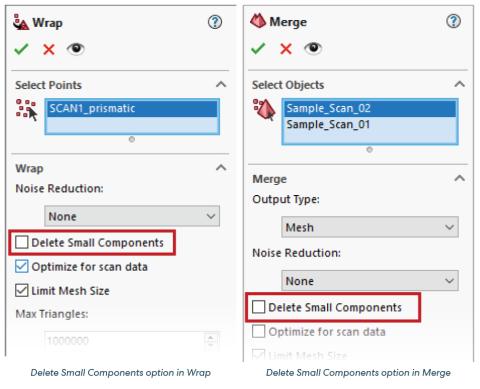This screenshot has height=389, width=480.
Task: Toggle preview eye in Wrap panel
Action: [x=76, y=49]
